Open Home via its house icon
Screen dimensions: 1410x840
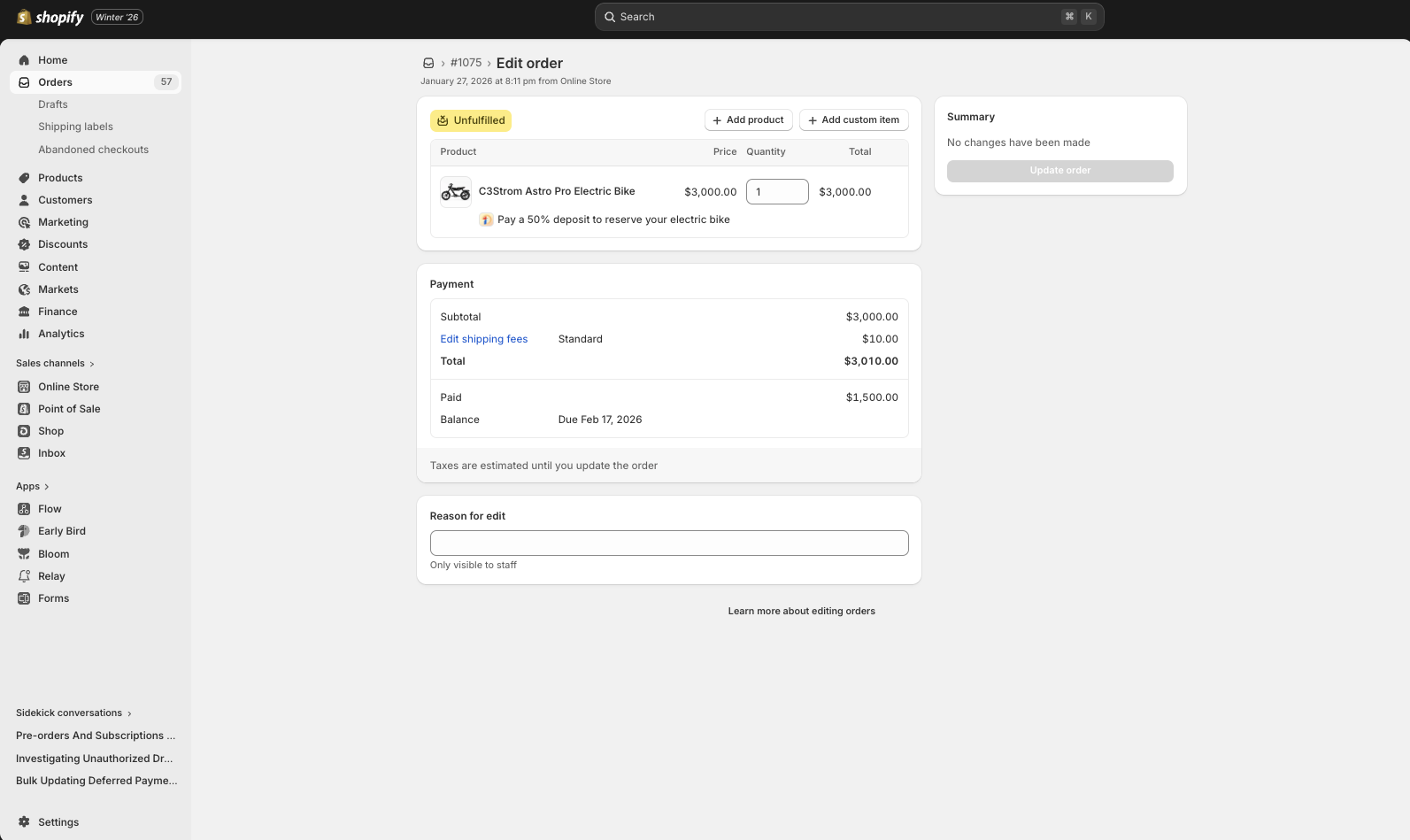pyautogui.click(x=24, y=60)
